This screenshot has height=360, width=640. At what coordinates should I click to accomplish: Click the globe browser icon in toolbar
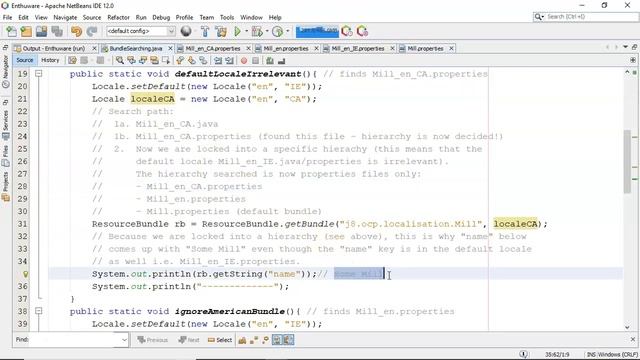(186, 31)
